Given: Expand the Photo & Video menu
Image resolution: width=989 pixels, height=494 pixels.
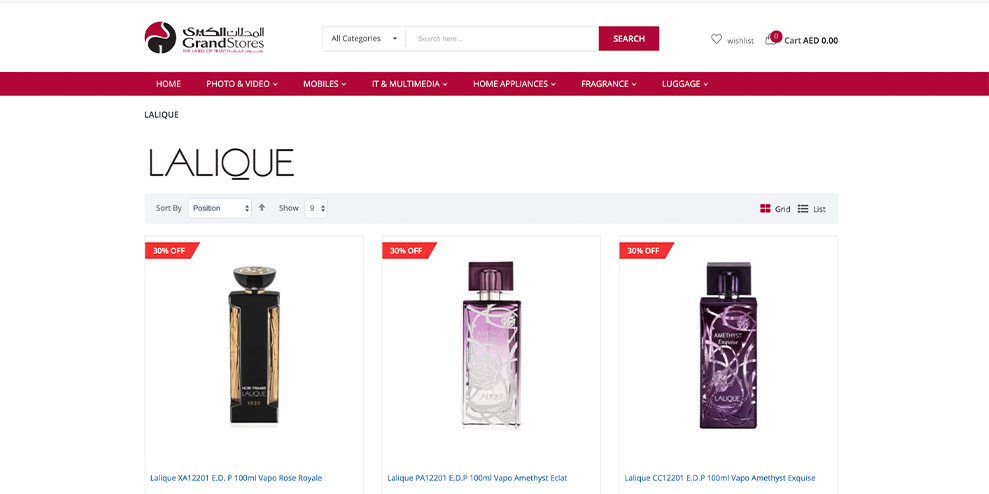Looking at the screenshot, I should (x=242, y=84).
